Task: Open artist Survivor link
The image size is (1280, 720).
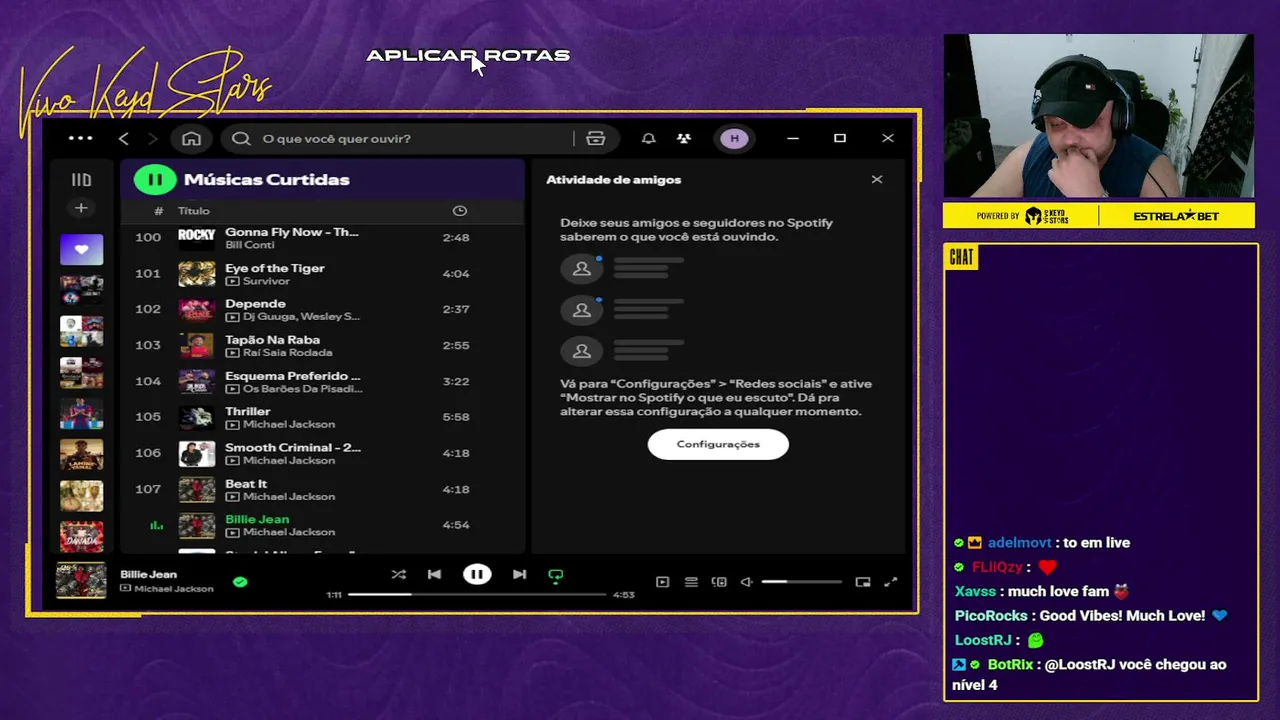Action: [x=266, y=281]
